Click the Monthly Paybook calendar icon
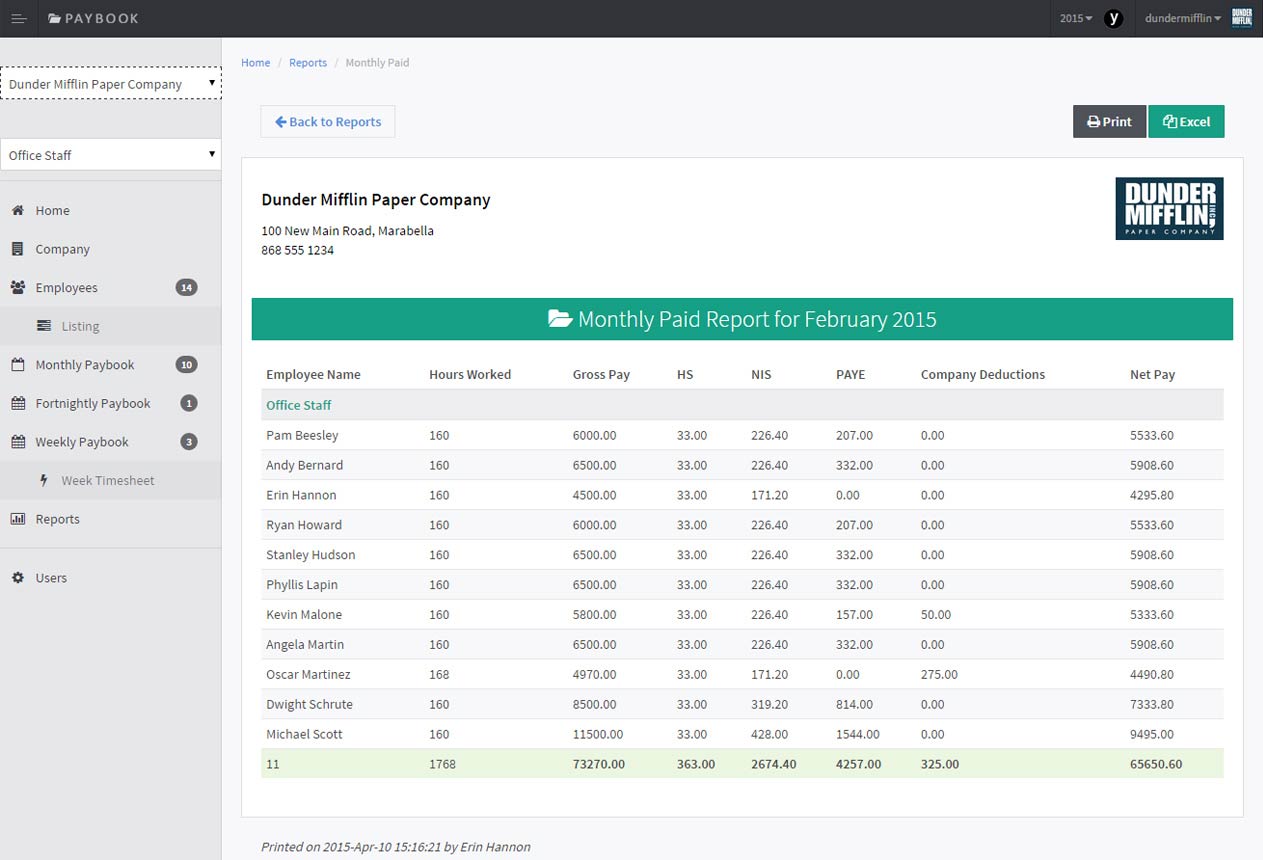Screen dimensions: 1263x860 [18, 365]
